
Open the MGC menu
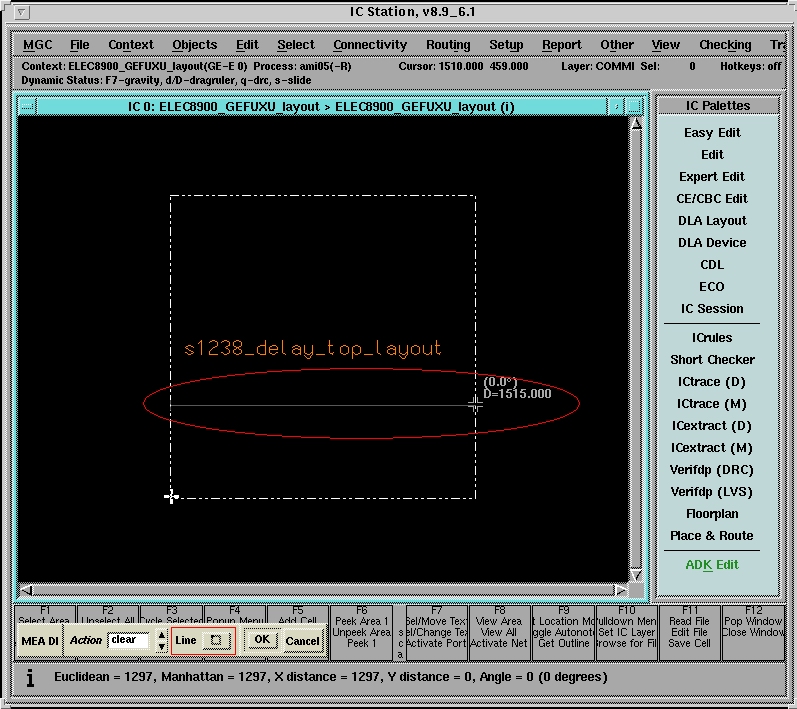pos(38,45)
